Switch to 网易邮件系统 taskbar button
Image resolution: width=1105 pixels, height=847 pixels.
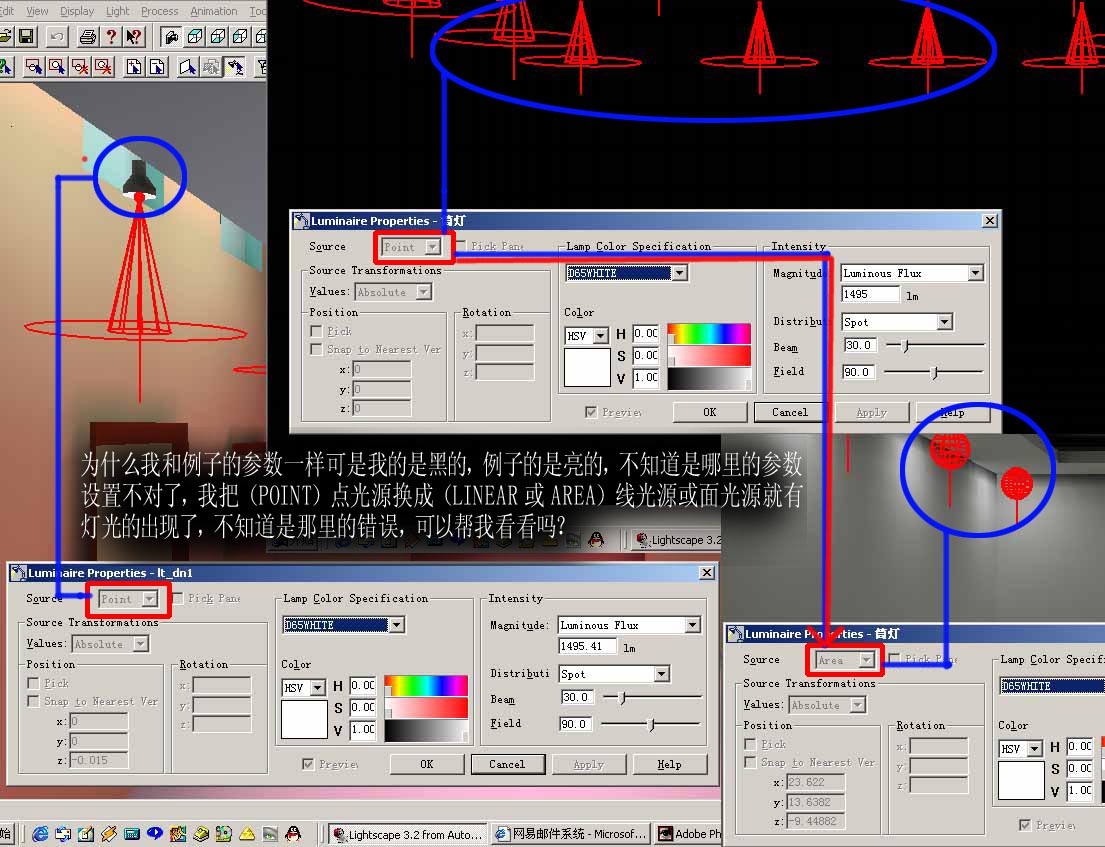[571, 834]
